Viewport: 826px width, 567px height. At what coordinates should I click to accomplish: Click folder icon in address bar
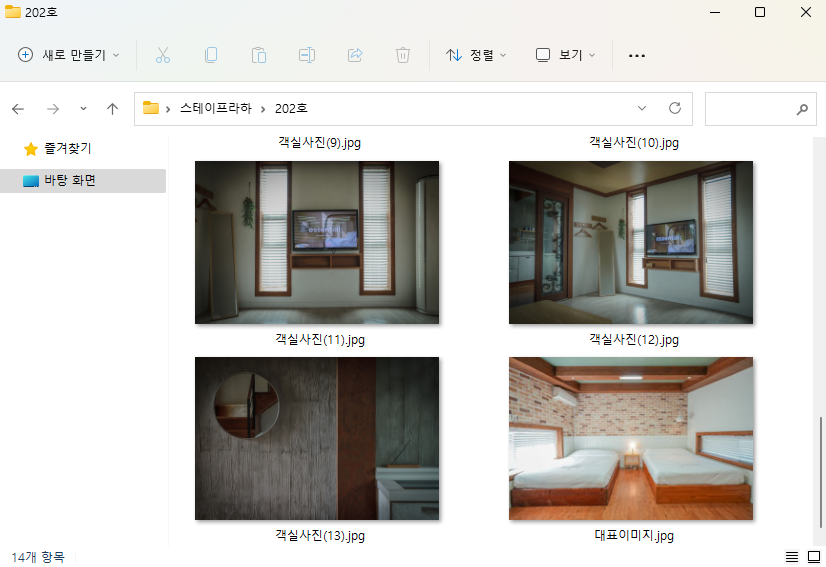tap(151, 108)
